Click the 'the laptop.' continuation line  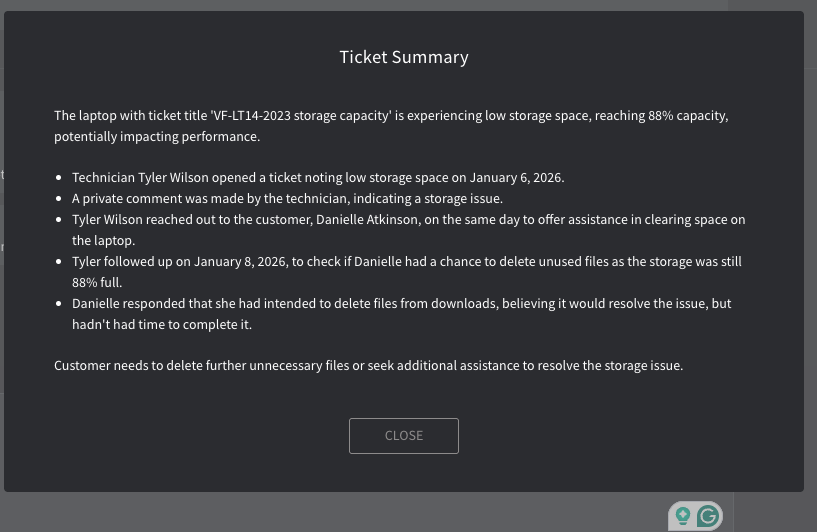[103, 241]
